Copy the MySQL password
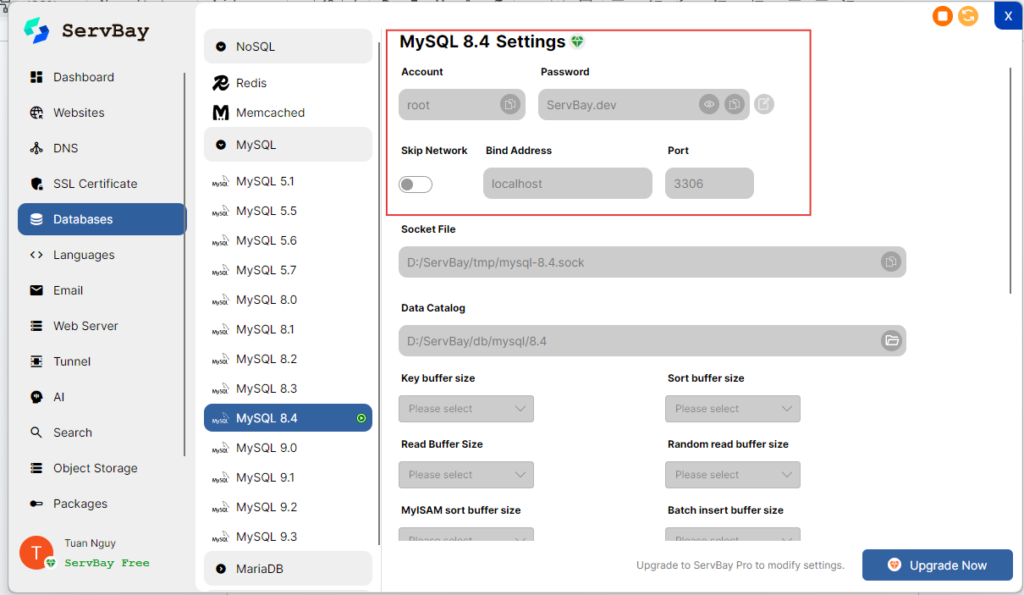The height and width of the screenshot is (595, 1024). pos(734,104)
